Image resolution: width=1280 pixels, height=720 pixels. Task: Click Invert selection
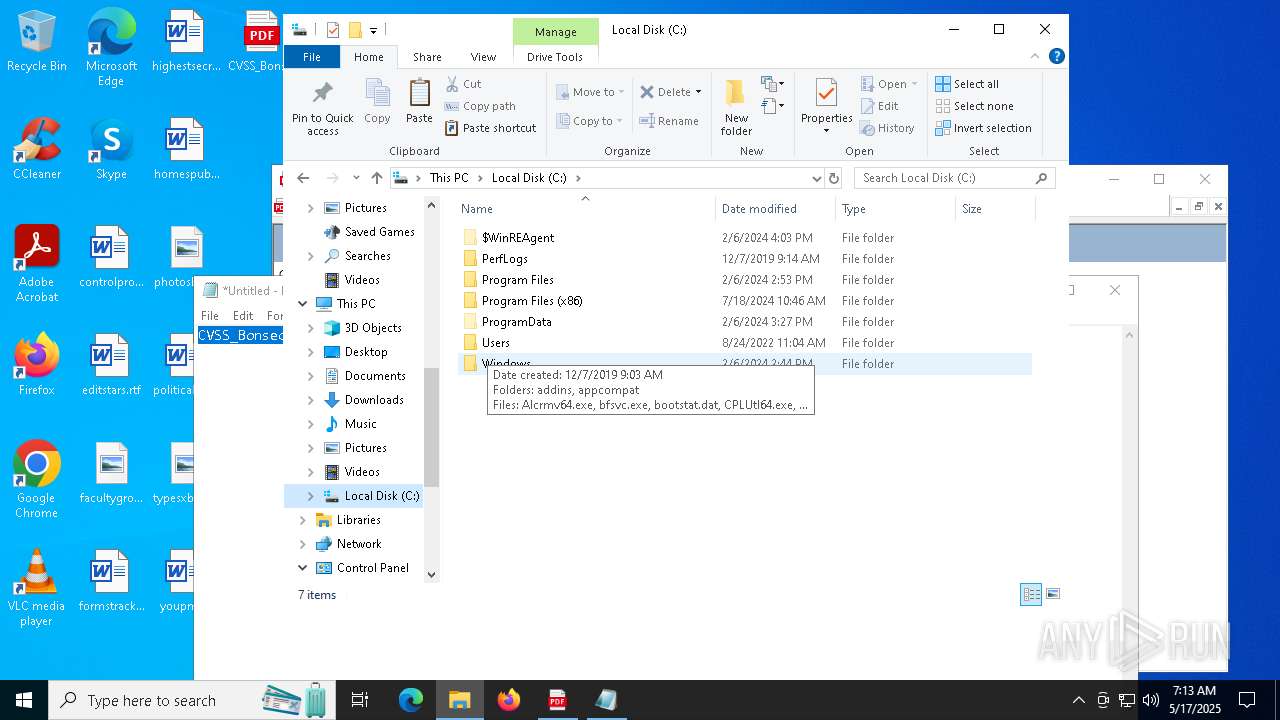tap(983, 128)
